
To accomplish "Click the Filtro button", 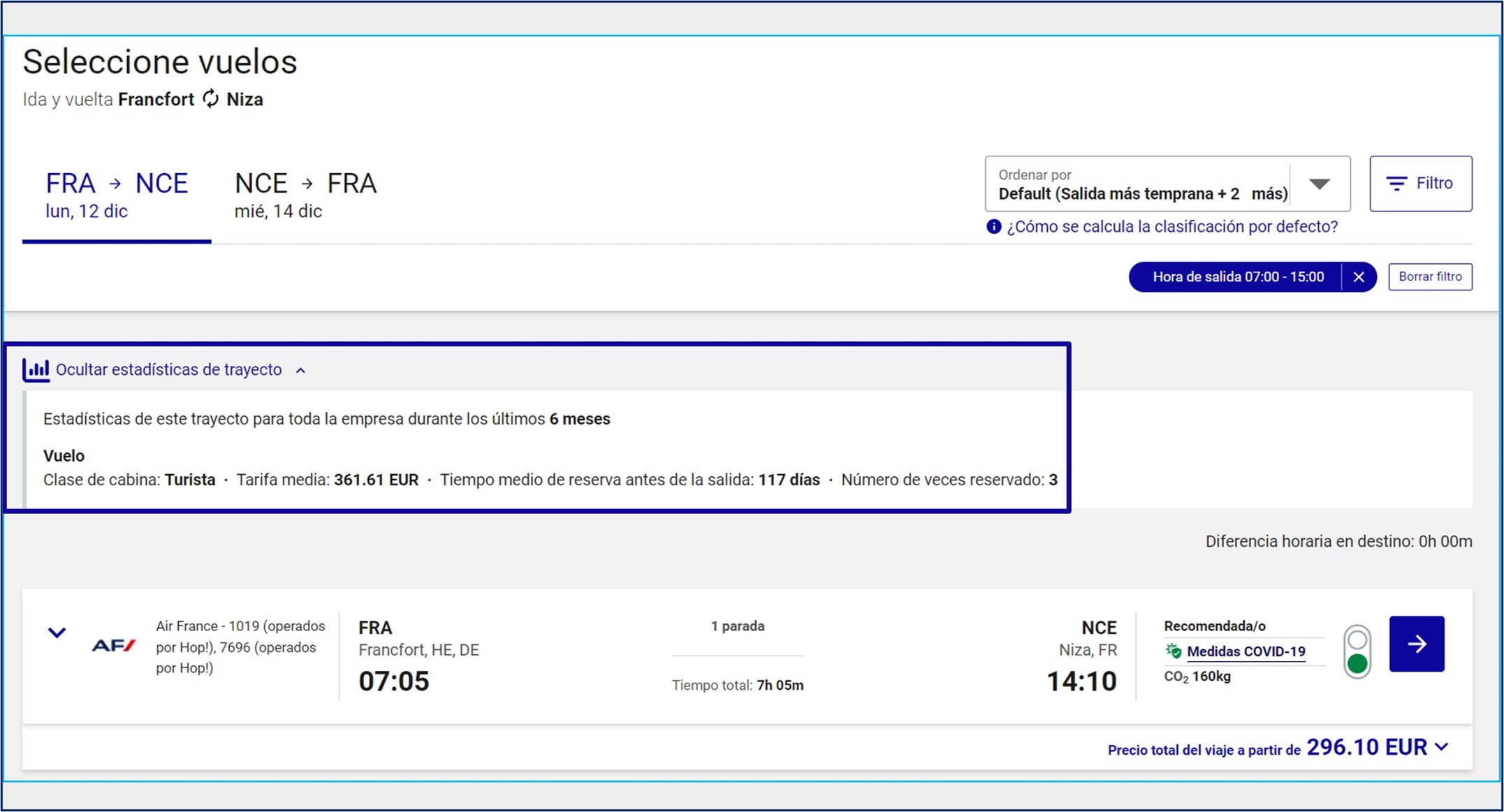I will pyautogui.click(x=1420, y=184).
